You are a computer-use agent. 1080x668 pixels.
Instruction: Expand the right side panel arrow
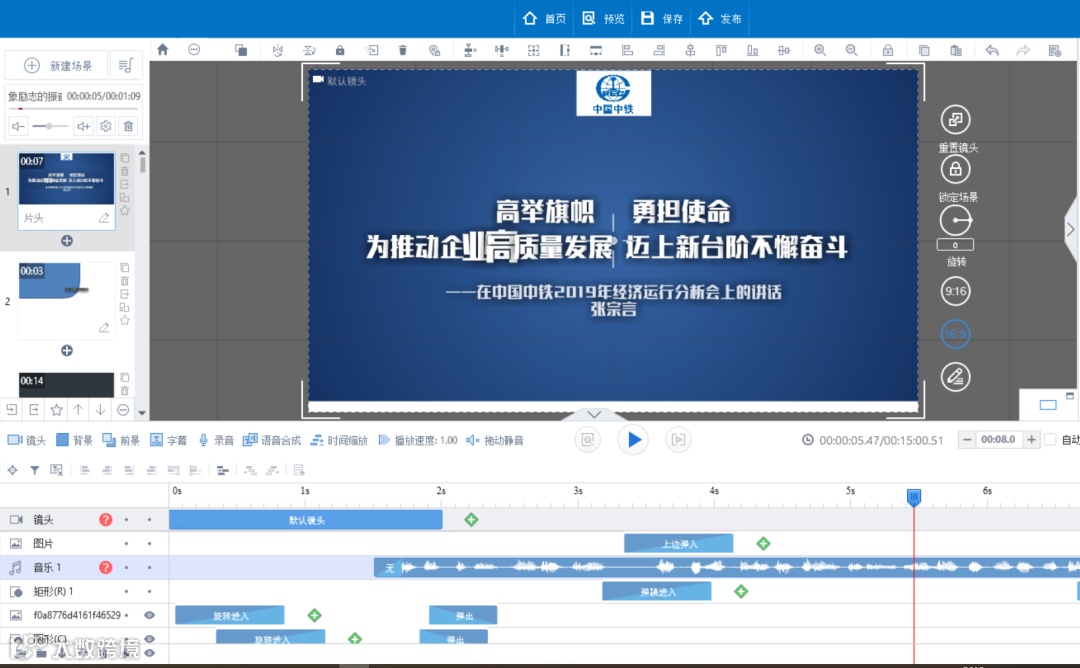pos(1070,229)
